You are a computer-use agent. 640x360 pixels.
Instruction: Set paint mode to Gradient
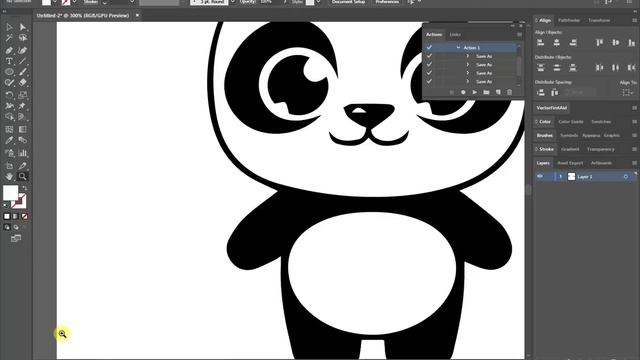tap(16, 216)
